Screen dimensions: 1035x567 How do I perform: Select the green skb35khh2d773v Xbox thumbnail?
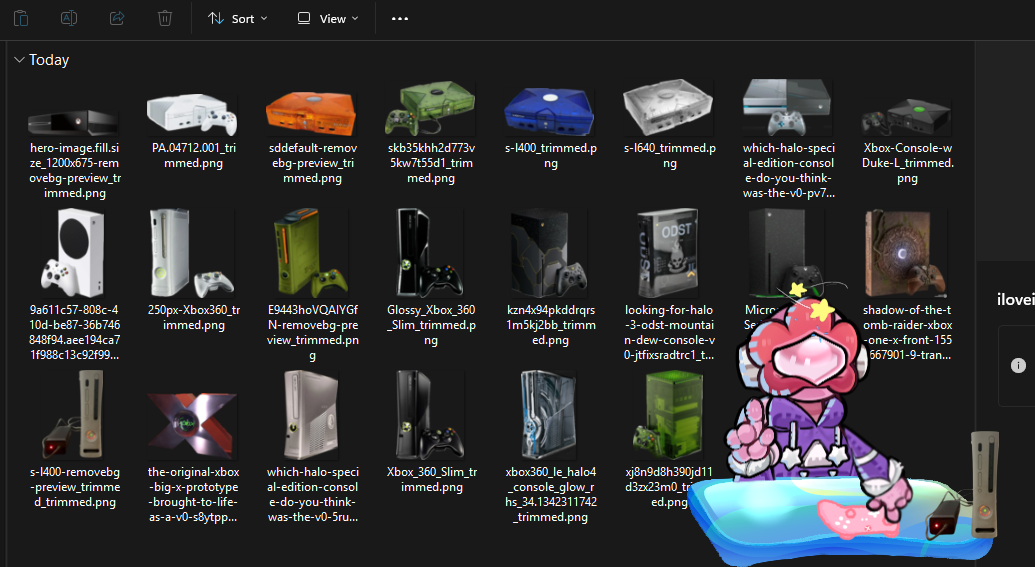point(430,109)
